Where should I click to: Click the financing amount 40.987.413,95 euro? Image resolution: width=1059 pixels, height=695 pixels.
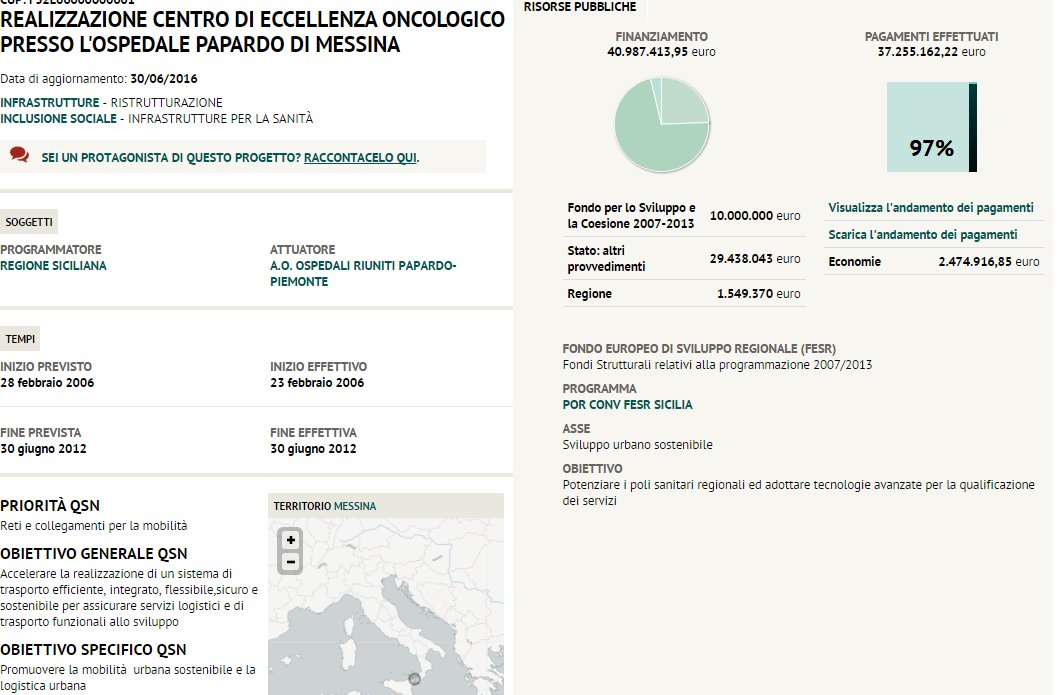click(661, 51)
